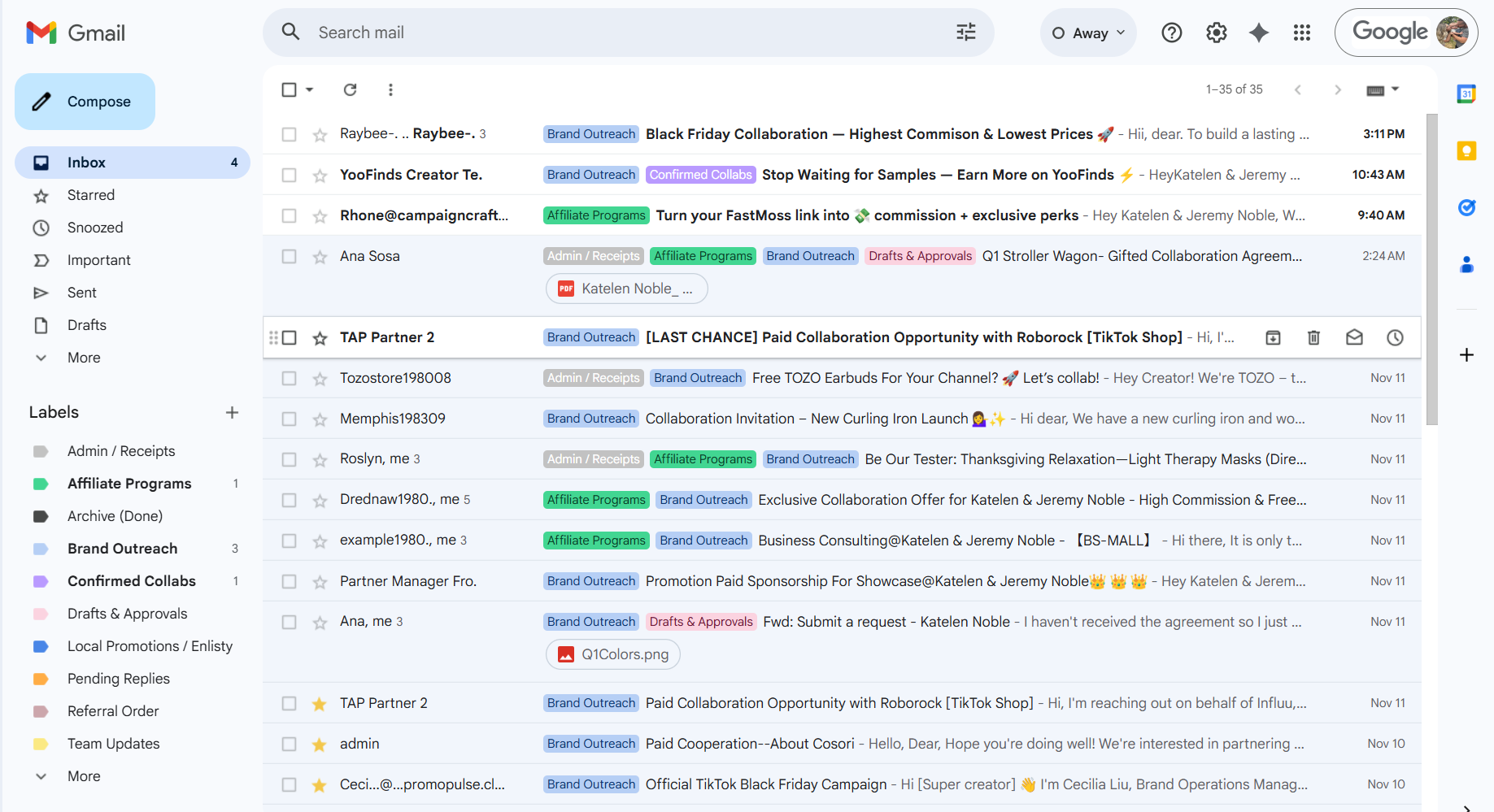
Task: Click the green Affiliate Programs label swatch
Action: (x=41, y=484)
